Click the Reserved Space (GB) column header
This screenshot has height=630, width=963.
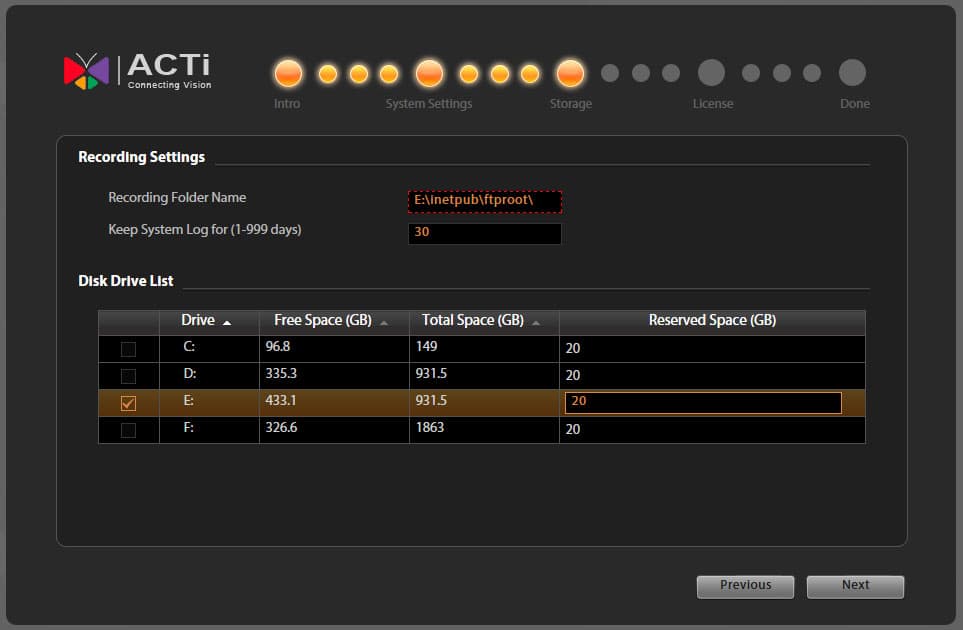[x=712, y=321]
